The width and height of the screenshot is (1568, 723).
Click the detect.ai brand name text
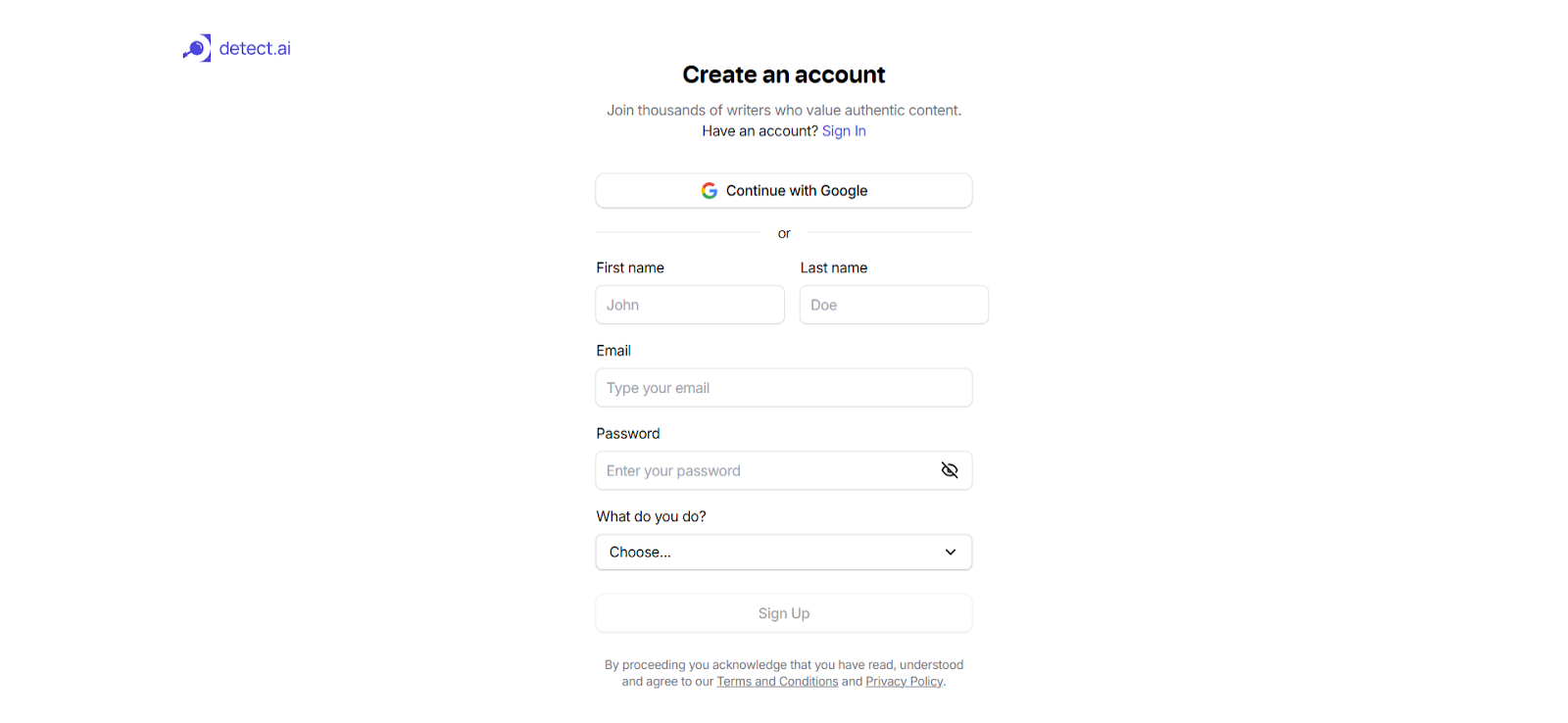coord(255,48)
